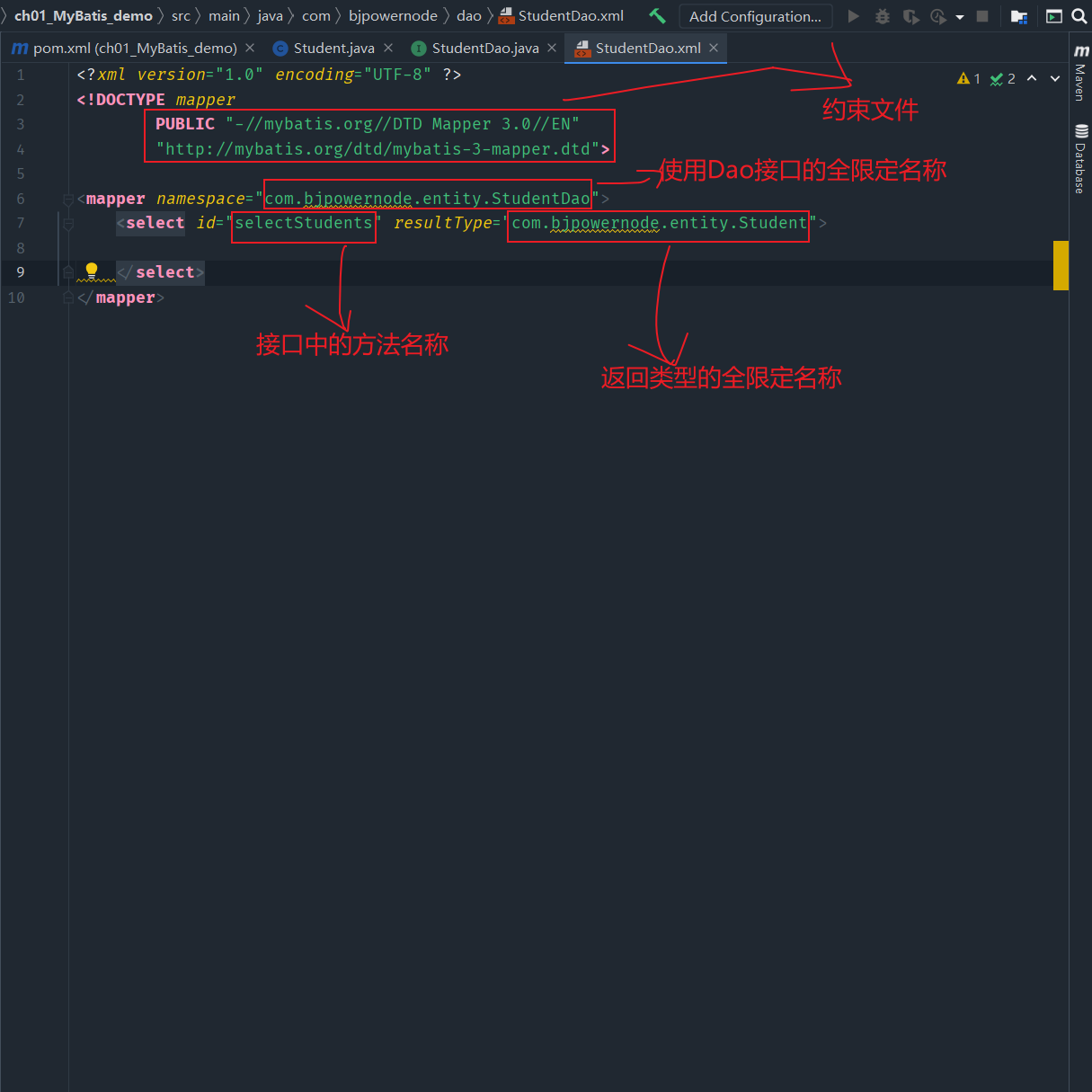Screen dimensions: 1092x1092
Task: Click the java breadcrumb
Action: click(270, 16)
